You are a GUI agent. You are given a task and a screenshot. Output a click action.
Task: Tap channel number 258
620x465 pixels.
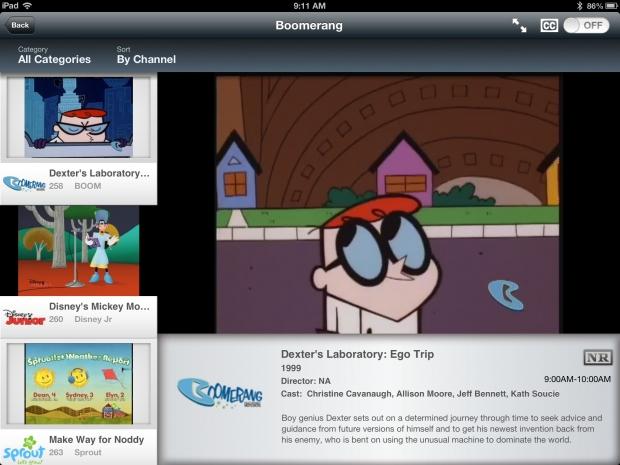(x=56, y=186)
